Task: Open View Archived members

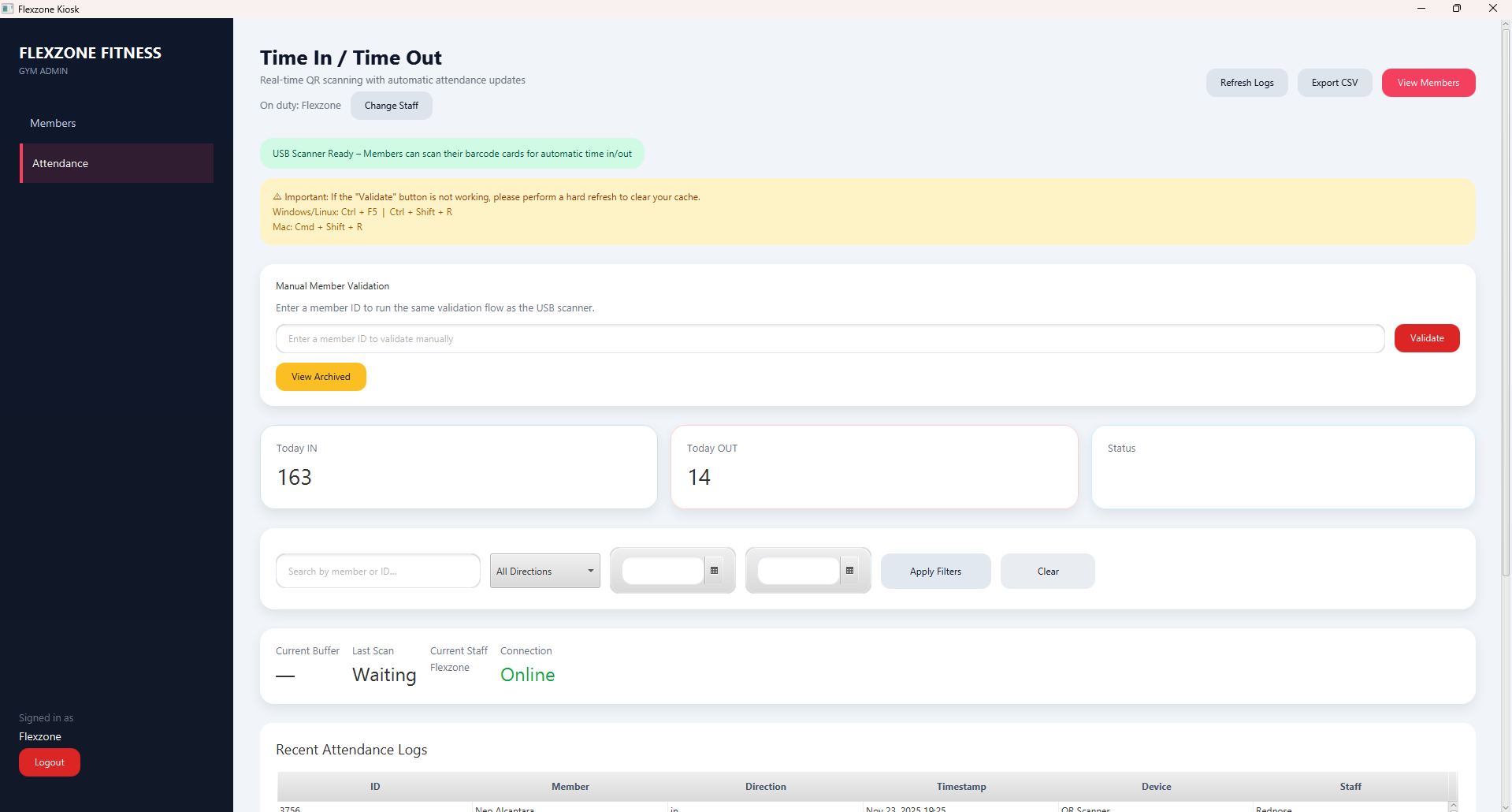Action: coord(320,376)
